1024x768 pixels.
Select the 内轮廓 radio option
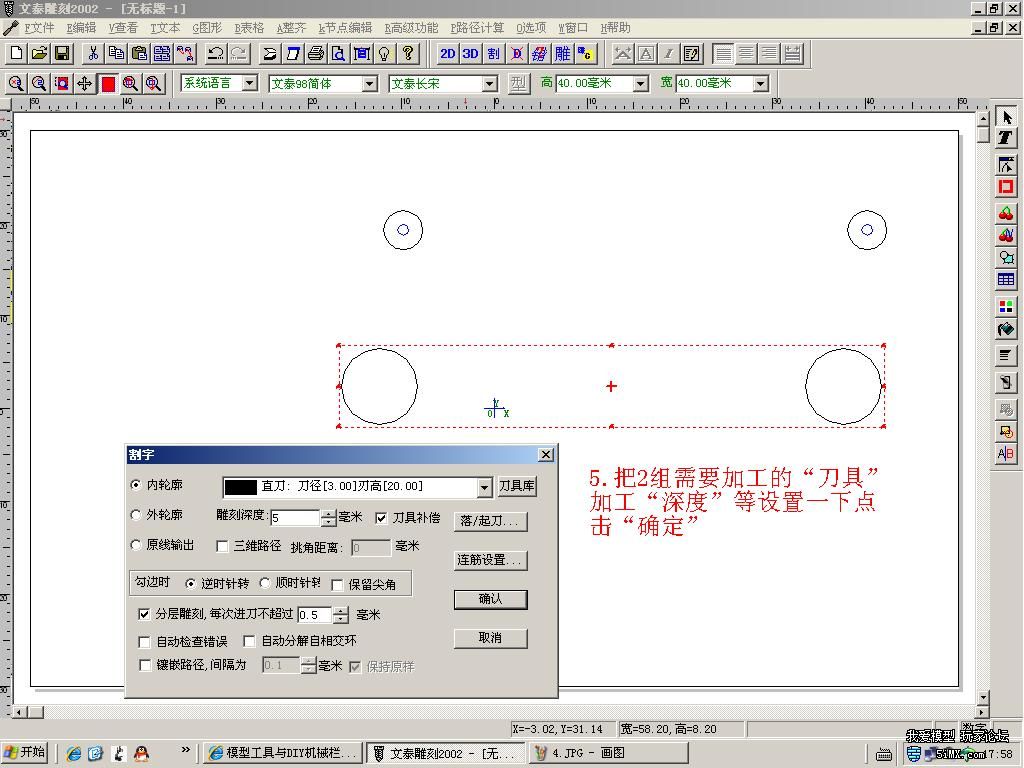pyautogui.click(x=136, y=485)
